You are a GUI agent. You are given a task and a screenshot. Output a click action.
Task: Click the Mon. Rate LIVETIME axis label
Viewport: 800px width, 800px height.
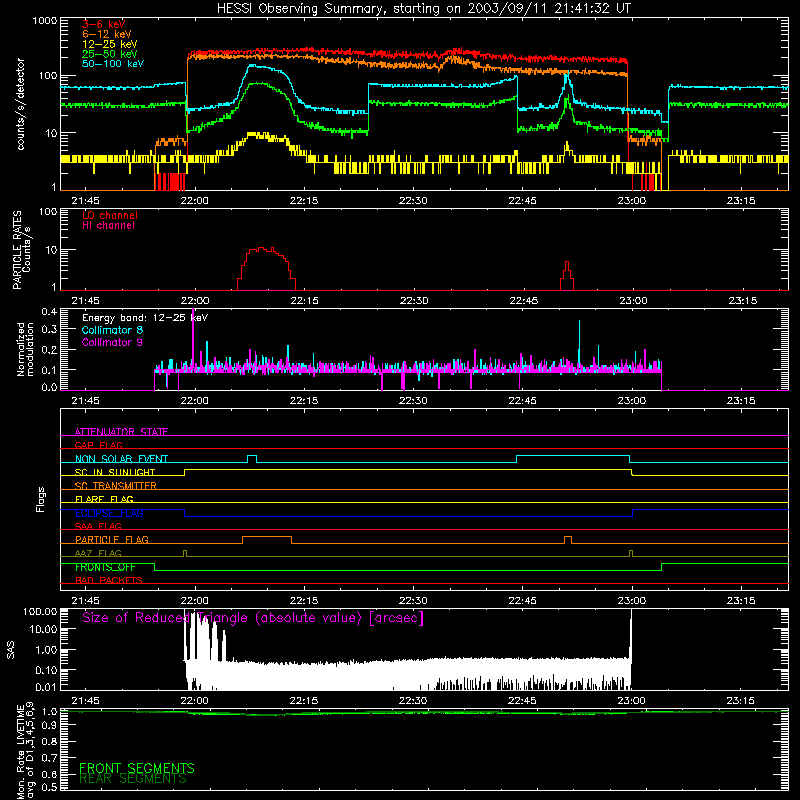[20, 751]
